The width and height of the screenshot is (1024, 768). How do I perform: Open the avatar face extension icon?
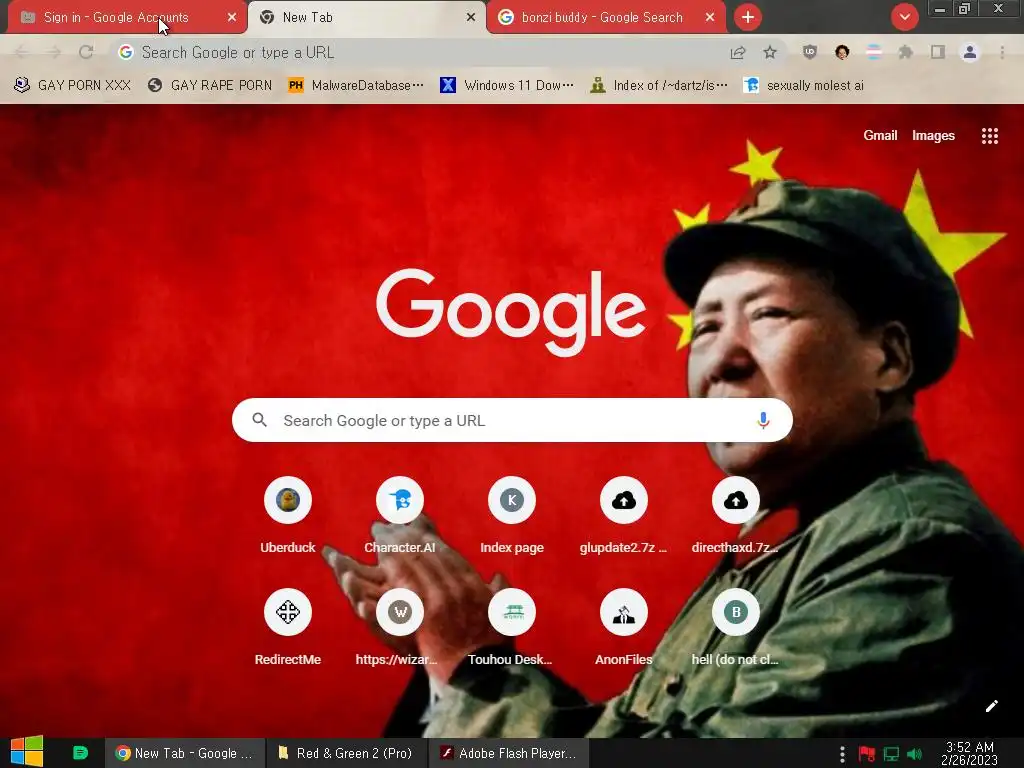click(x=842, y=52)
